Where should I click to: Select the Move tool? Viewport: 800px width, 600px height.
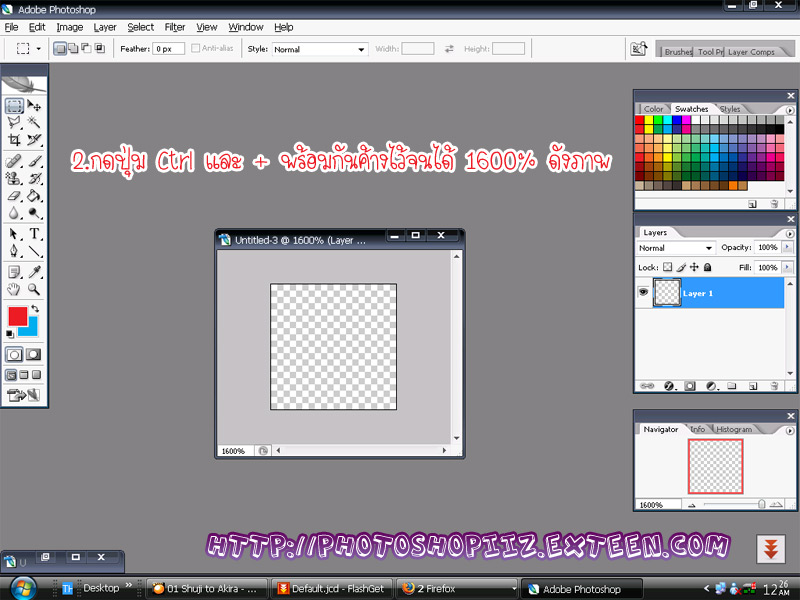click(x=34, y=106)
